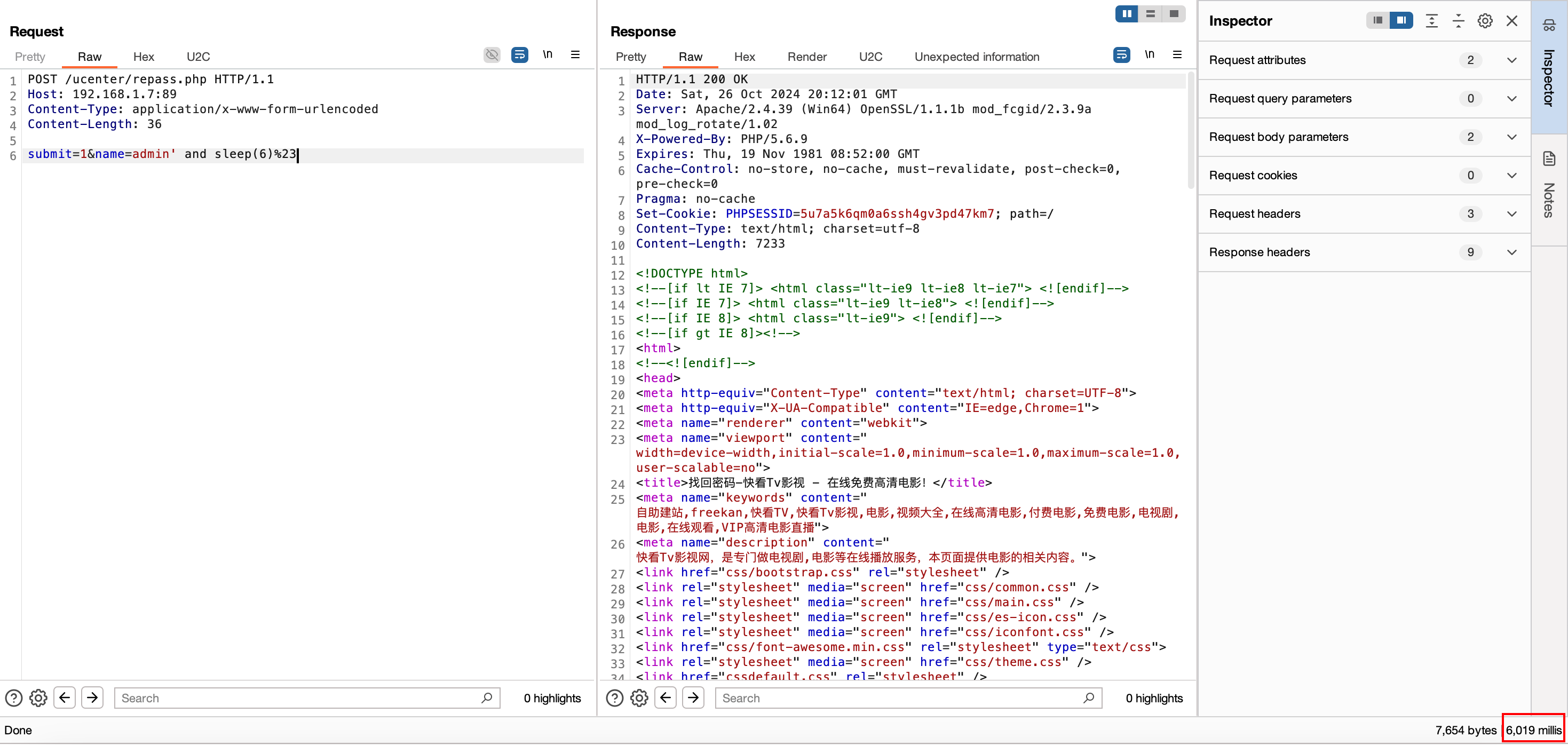Expand all Inspector sections icon
Screen dimensions: 1568x745
tap(1432, 21)
